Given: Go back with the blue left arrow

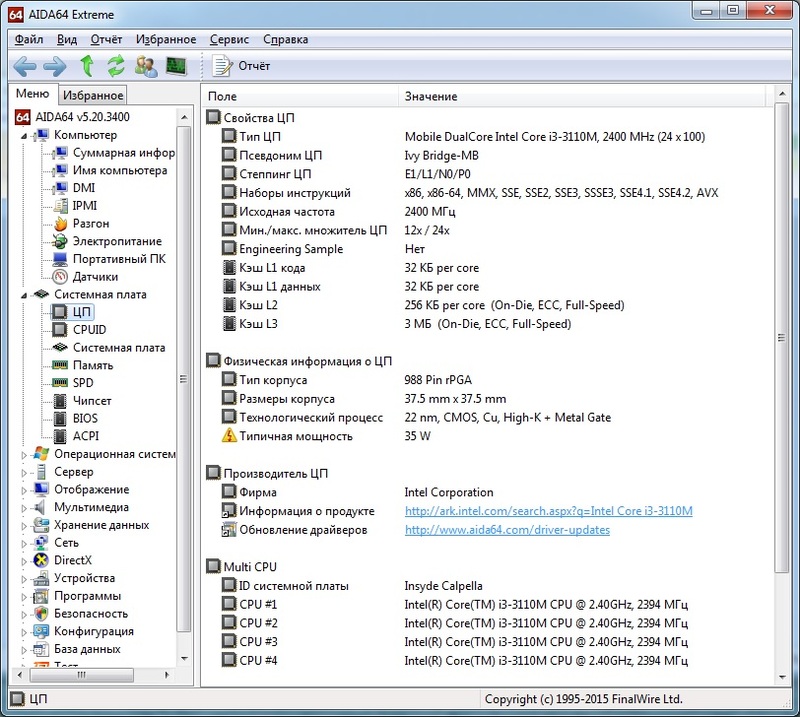Looking at the screenshot, I should [24, 66].
